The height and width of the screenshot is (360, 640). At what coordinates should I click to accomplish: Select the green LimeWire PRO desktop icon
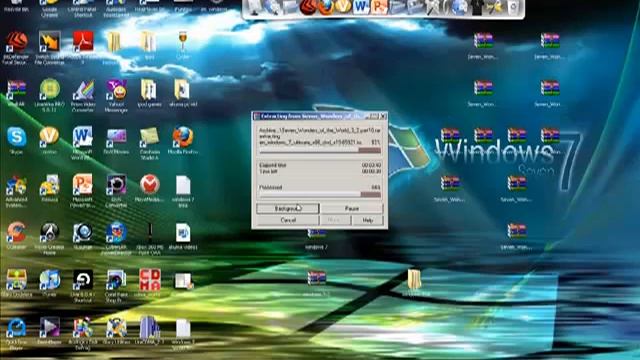coord(49,90)
